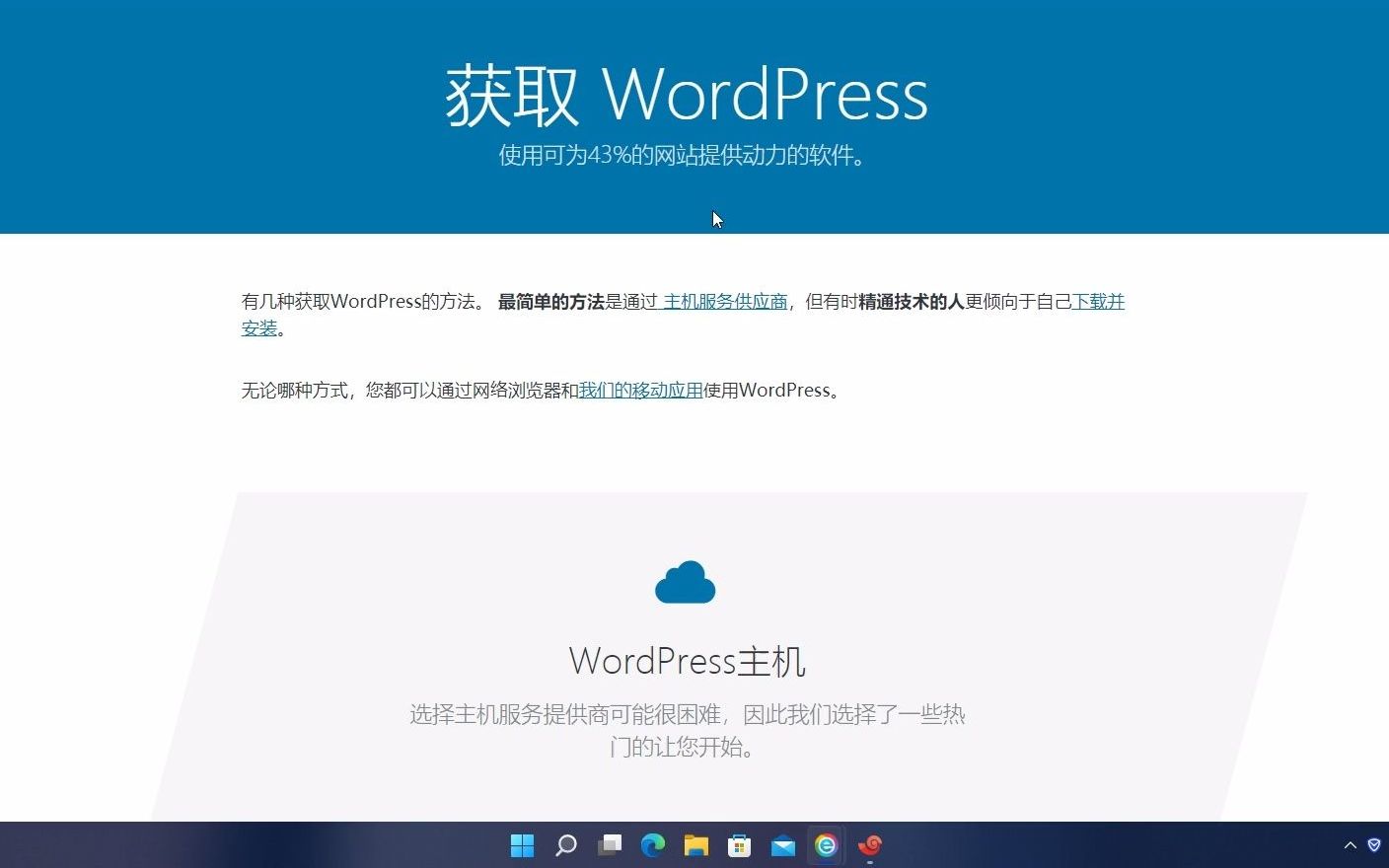
Task: Switch to the colorful 'e' browser icon
Action: click(x=827, y=845)
